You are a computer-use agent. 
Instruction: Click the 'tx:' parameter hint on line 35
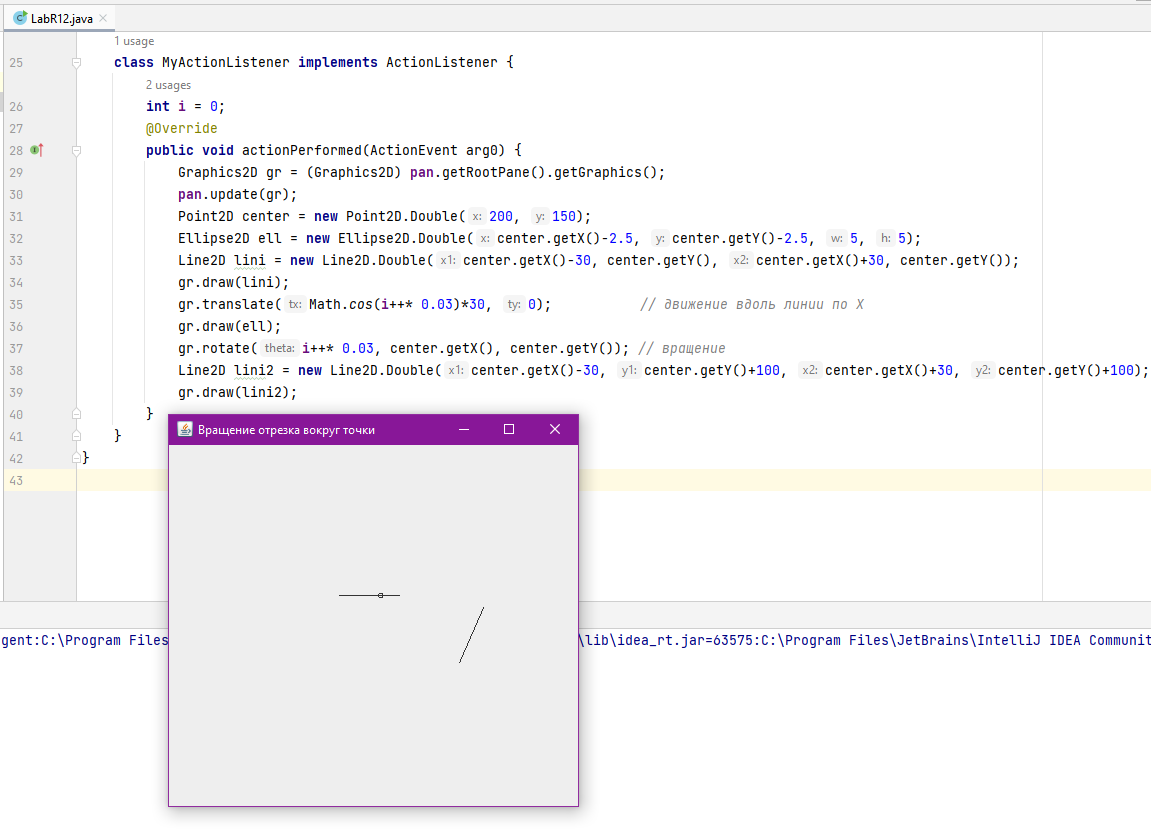tap(294, 305)
